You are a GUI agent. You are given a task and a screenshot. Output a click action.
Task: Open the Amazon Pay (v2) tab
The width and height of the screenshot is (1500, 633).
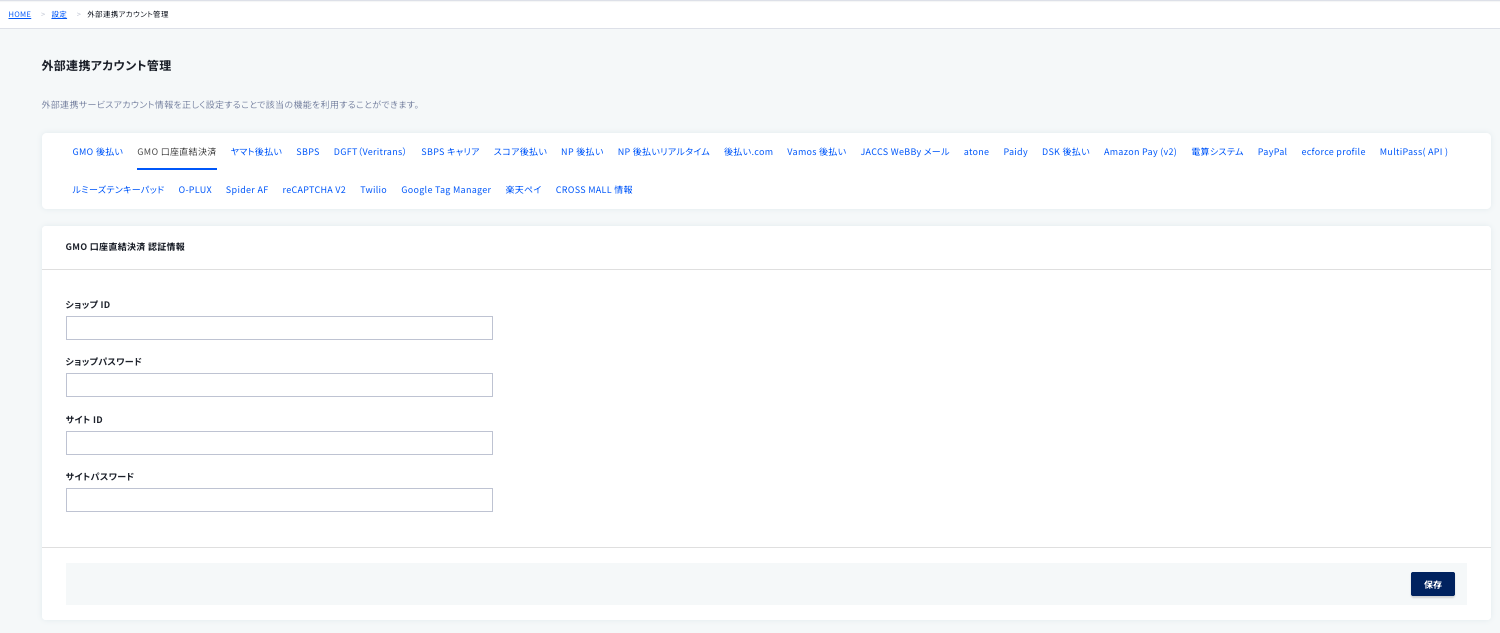click(x=1140, y=152)
